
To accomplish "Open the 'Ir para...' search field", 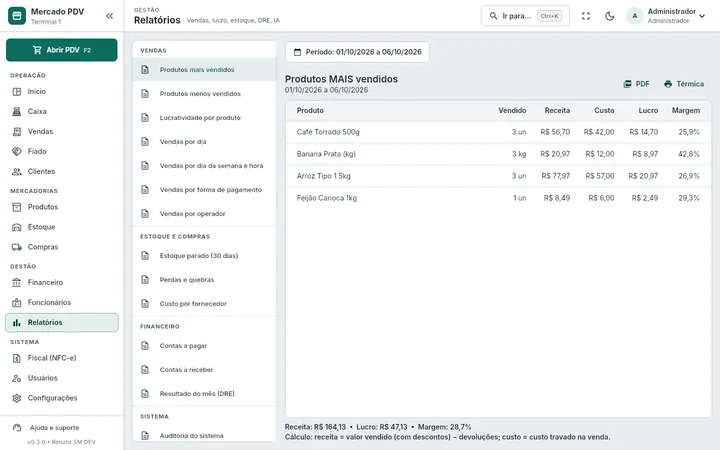I will (525, 16).
